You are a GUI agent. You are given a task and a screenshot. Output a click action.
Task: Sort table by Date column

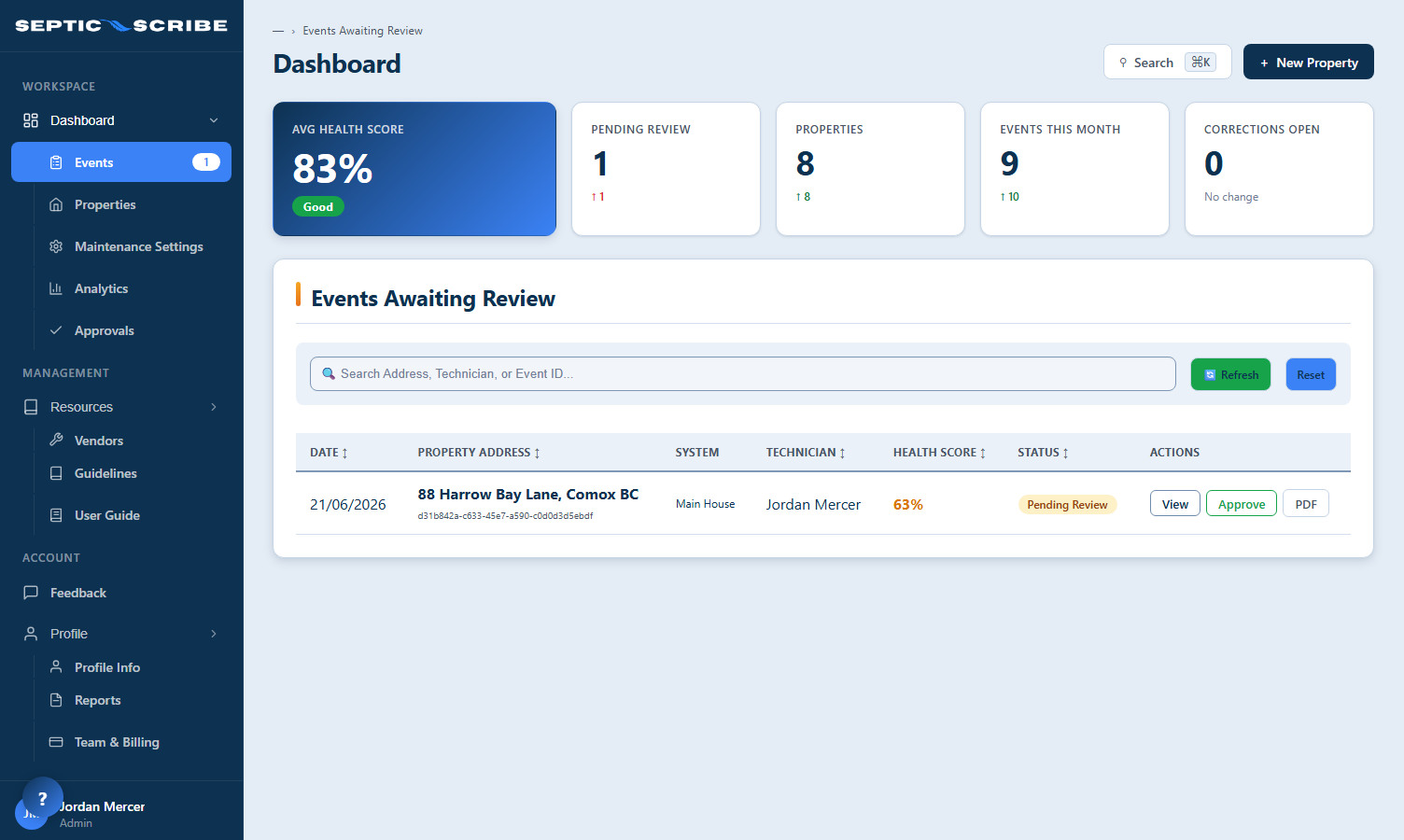329,453
